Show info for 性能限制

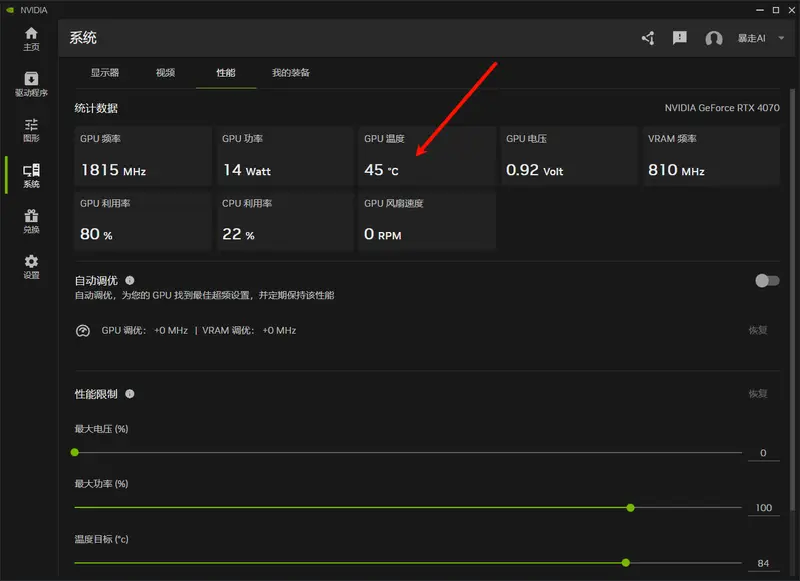[130, 394]
